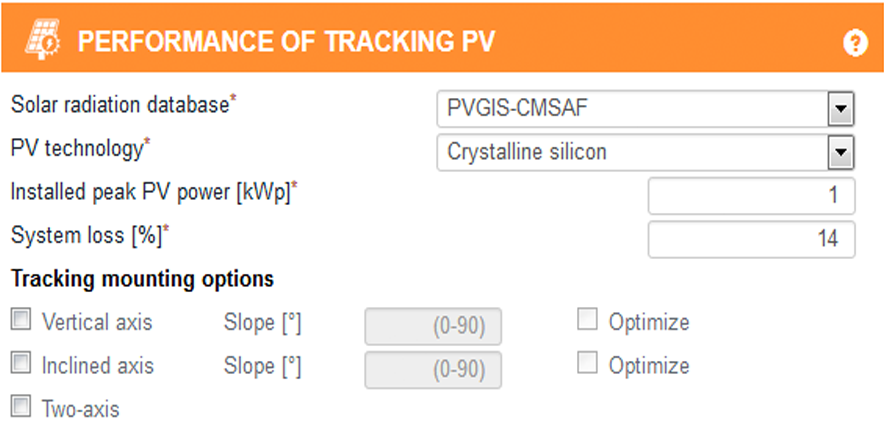Click the Solar radiation database label

point(124,104)
